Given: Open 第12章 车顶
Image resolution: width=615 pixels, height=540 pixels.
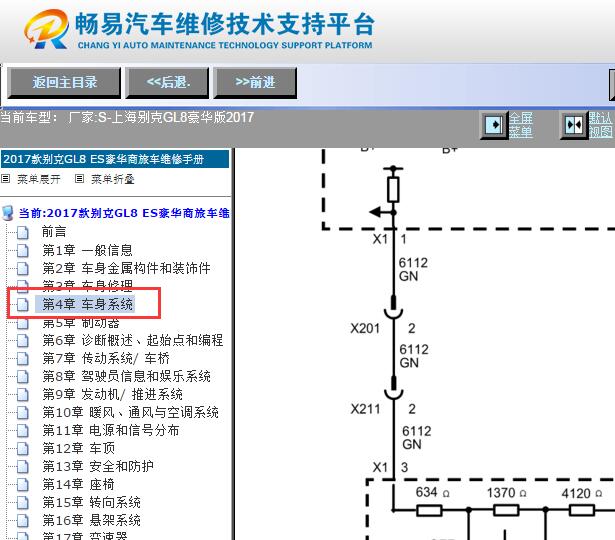Looking at the screenshot, I should (x=78, y=448).
